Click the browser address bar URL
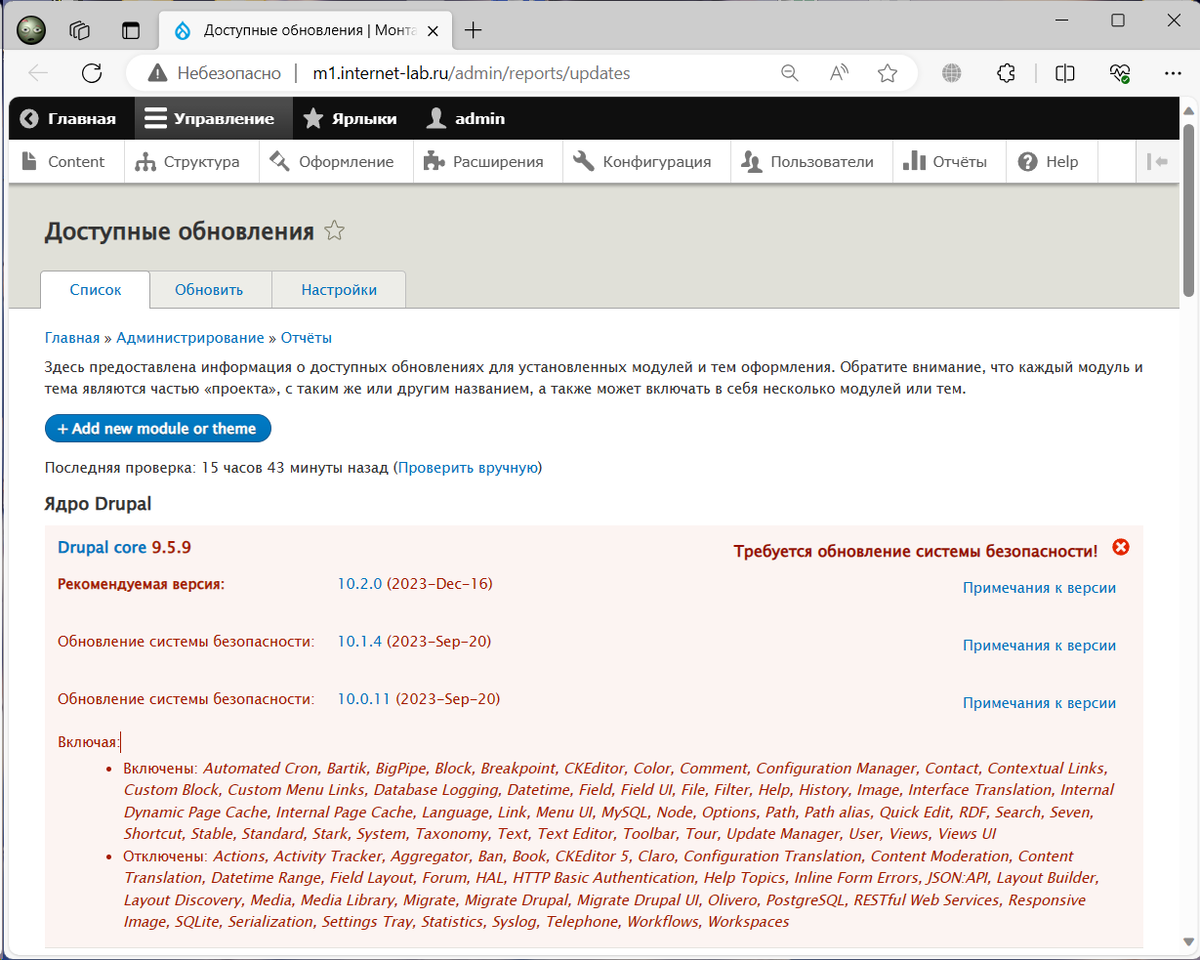The image size is (1200, 960). click(471, 73)
